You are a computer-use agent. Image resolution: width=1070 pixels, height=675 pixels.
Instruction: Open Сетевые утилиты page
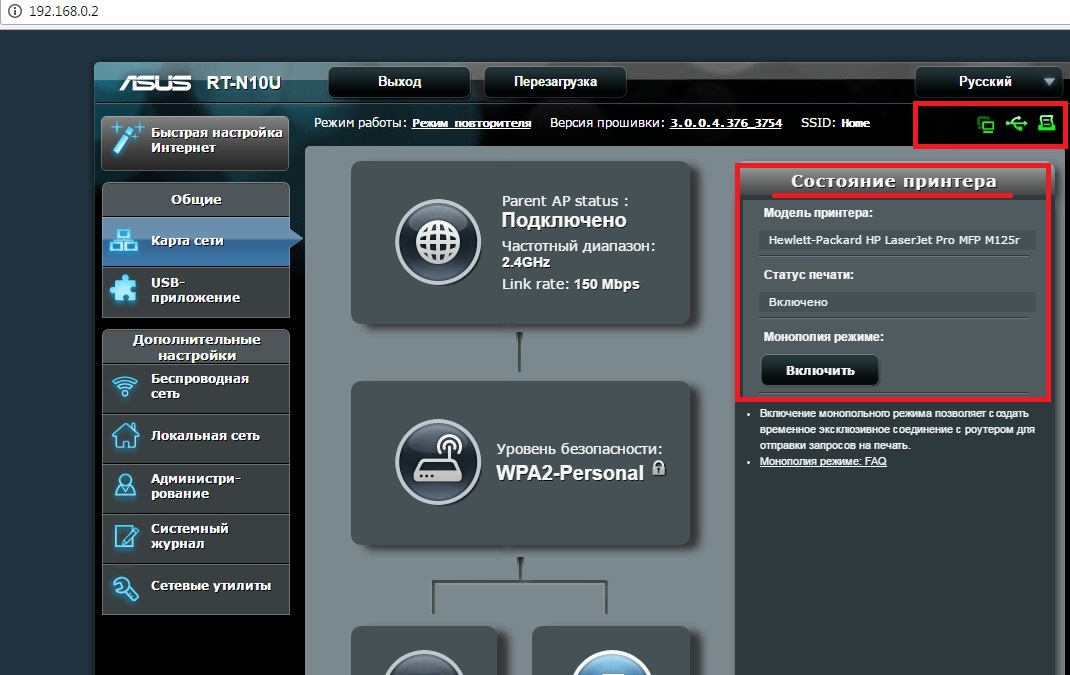[196, 588]
